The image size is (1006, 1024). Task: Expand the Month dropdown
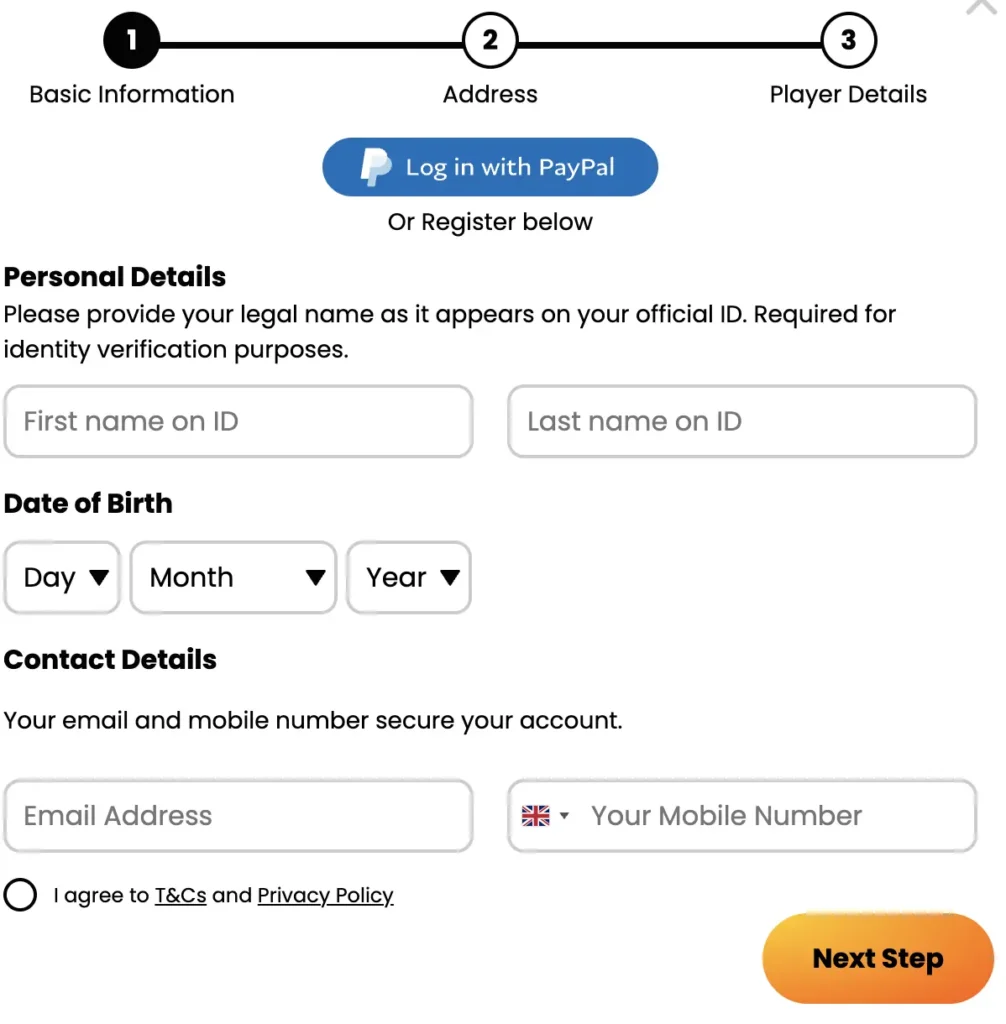click(x=233, y=577)
